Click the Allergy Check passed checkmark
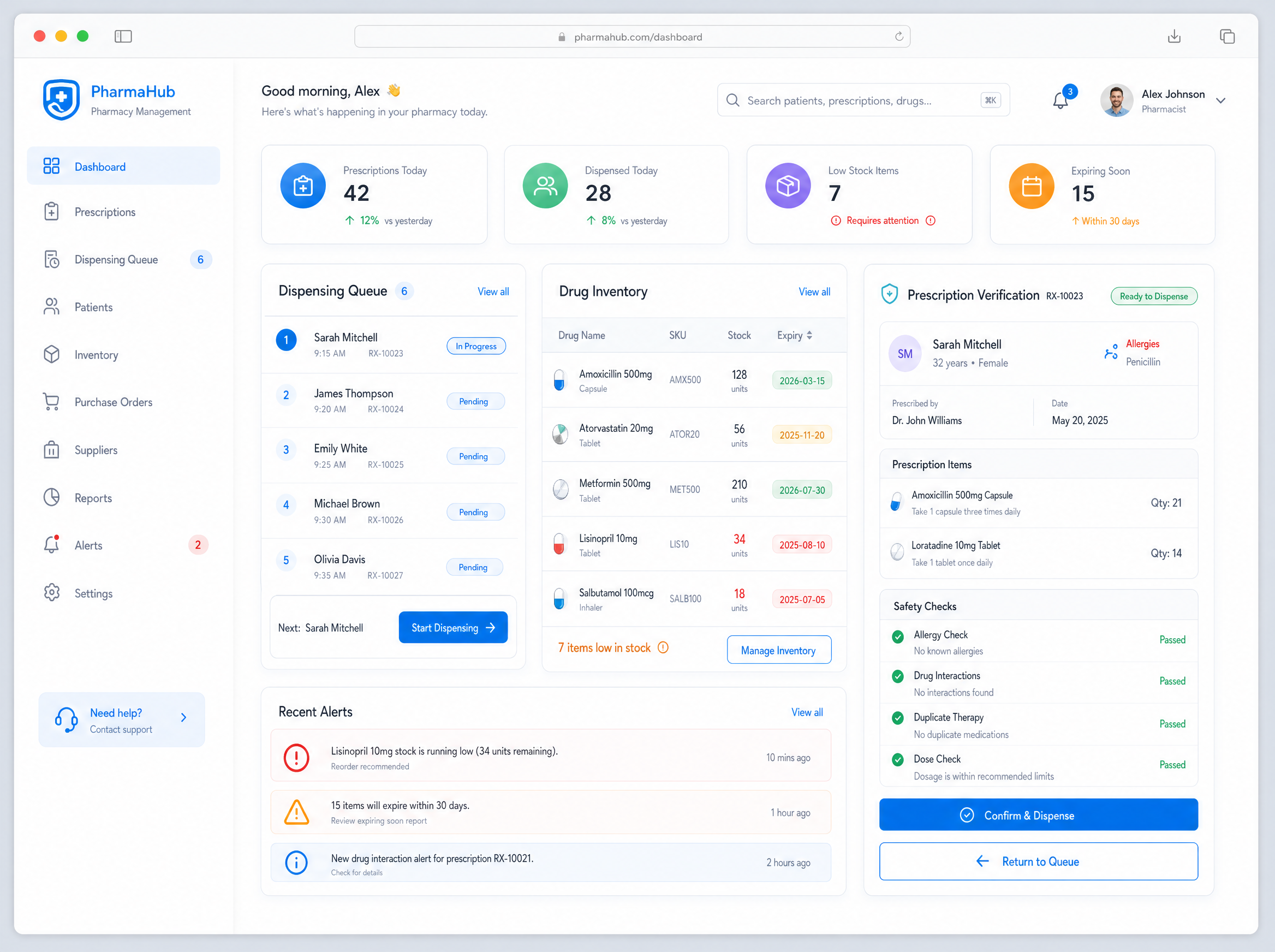The width and height of the screenshot is (1275, 952). (x=898, y=637)
